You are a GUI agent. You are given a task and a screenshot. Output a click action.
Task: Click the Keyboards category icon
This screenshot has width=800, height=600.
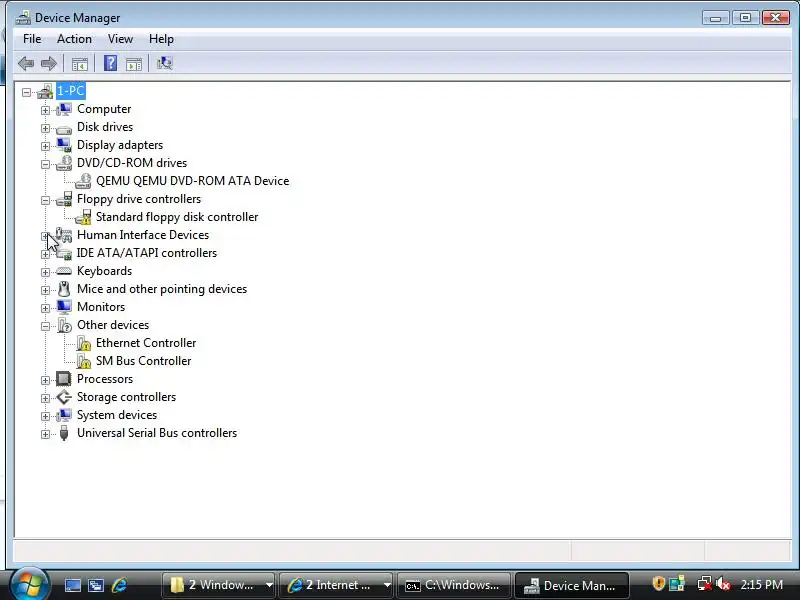pyautogui.click(x=64, y=271)
